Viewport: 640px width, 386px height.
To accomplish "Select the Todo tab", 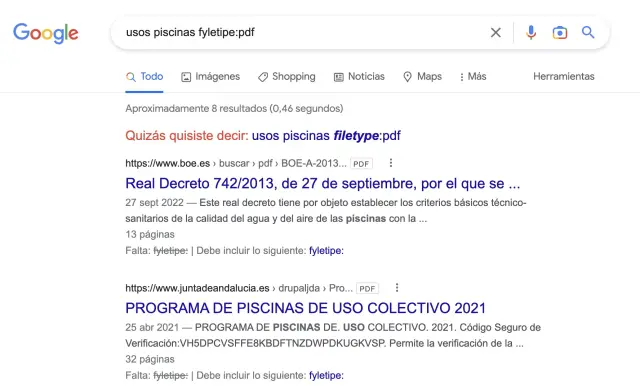I will [x=144, y=77].
